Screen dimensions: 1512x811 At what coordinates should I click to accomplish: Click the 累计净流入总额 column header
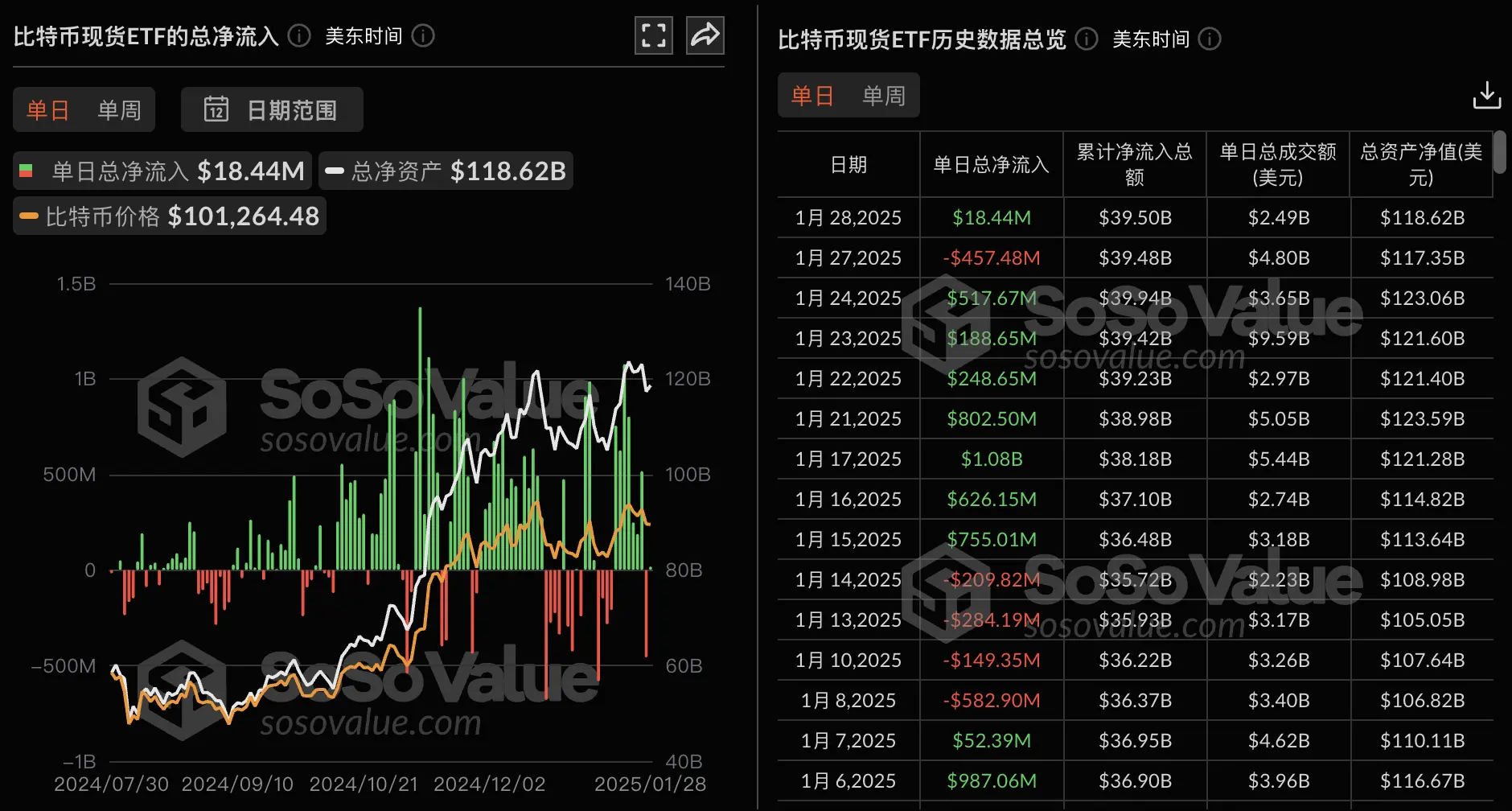(1134, 164)
